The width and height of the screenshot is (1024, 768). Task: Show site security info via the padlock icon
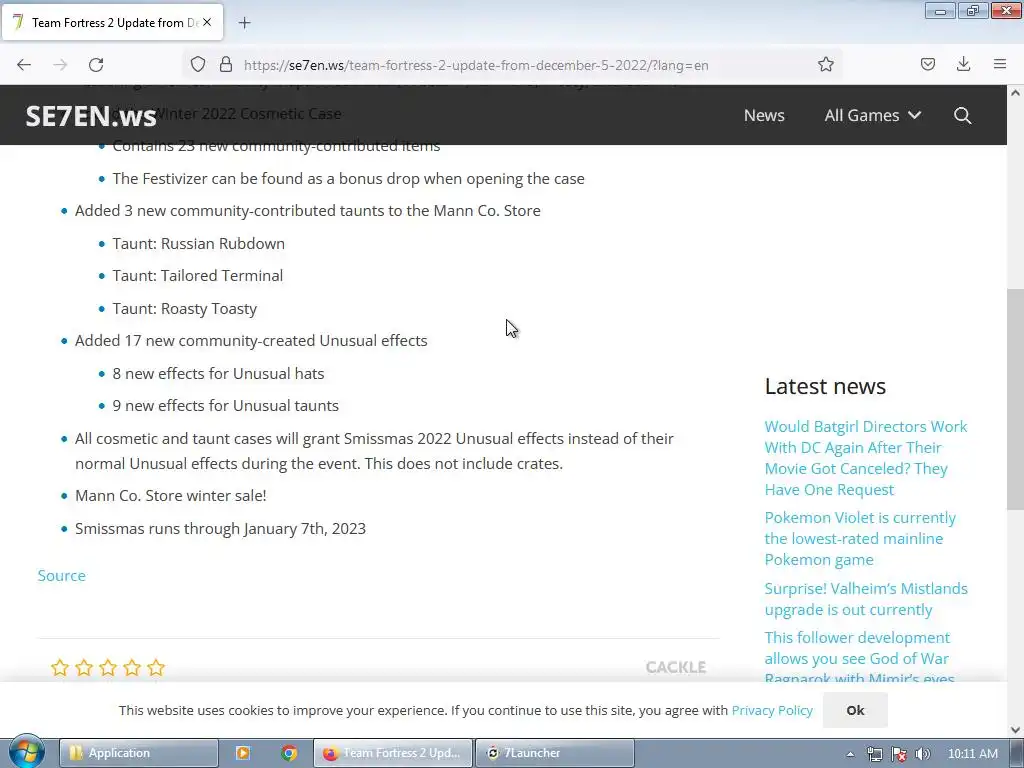(x=226, y=65)
